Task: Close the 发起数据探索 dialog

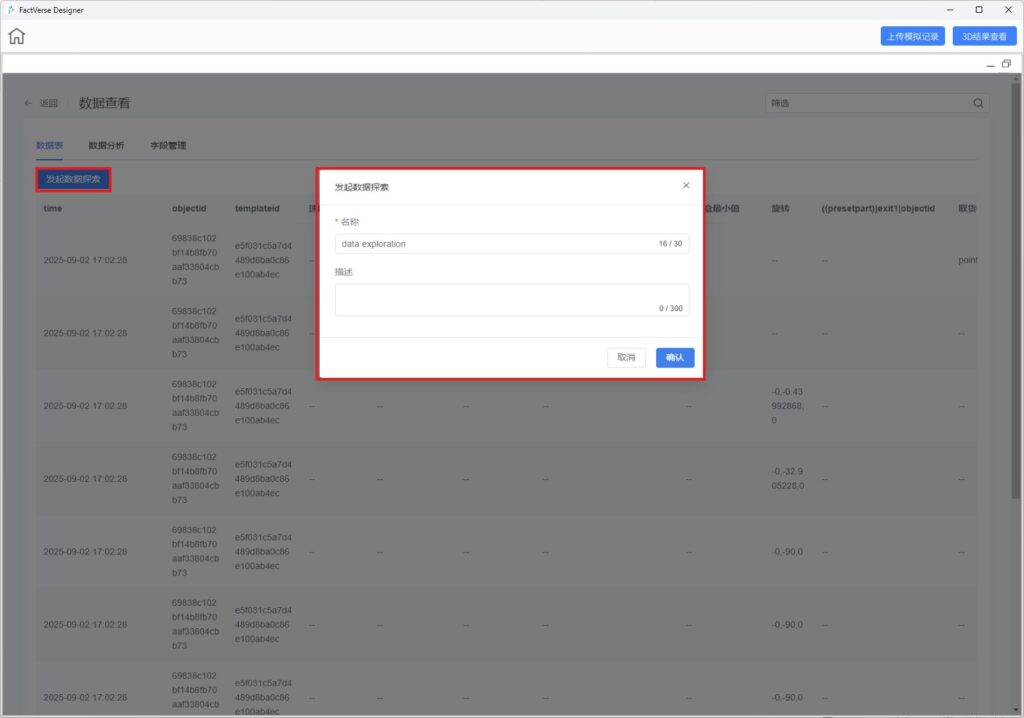Action: point(686,186)
